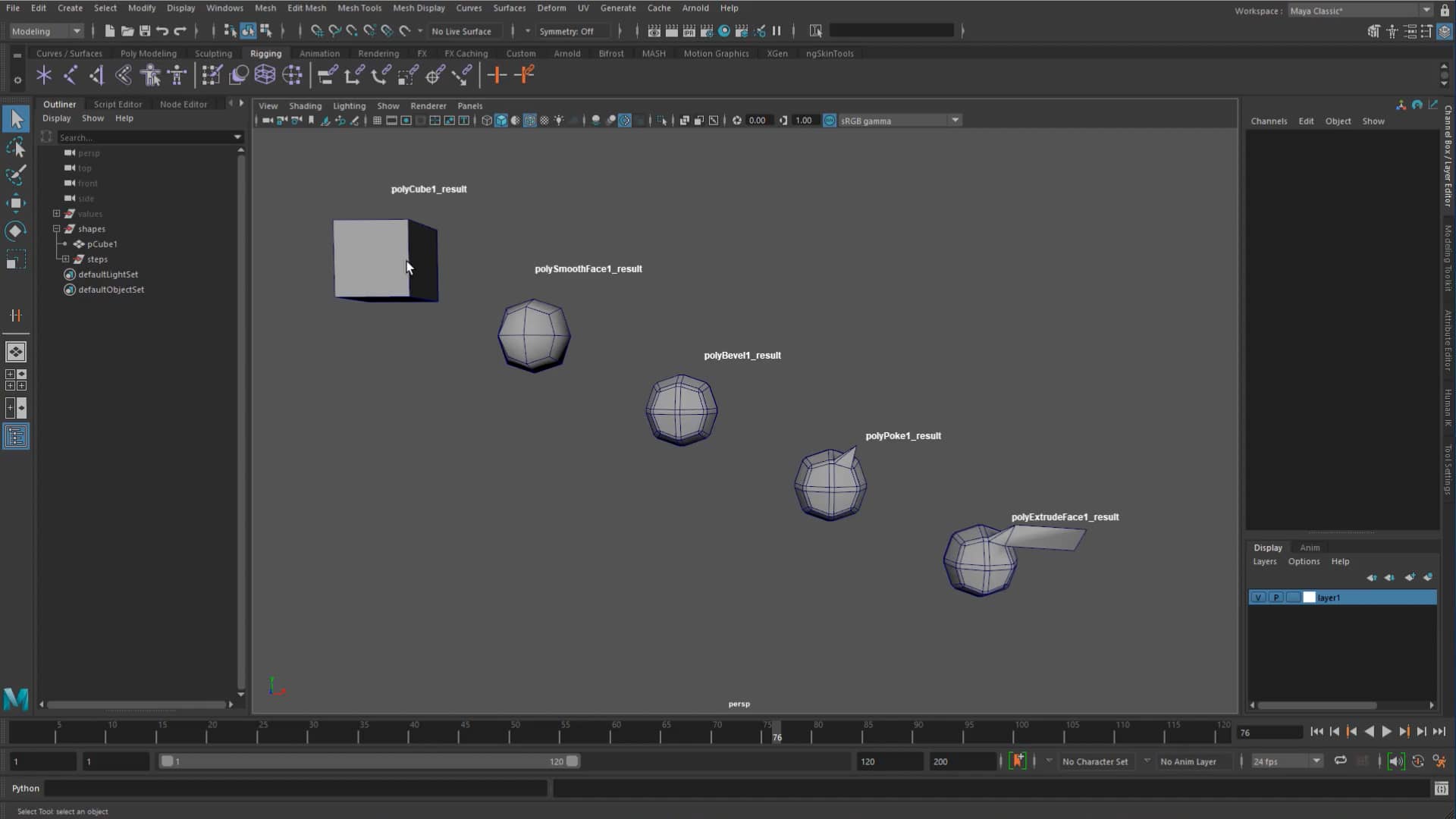This screenshot has width=1456, height=819.
Task: Open the Mesh menu
Action: 264,8
